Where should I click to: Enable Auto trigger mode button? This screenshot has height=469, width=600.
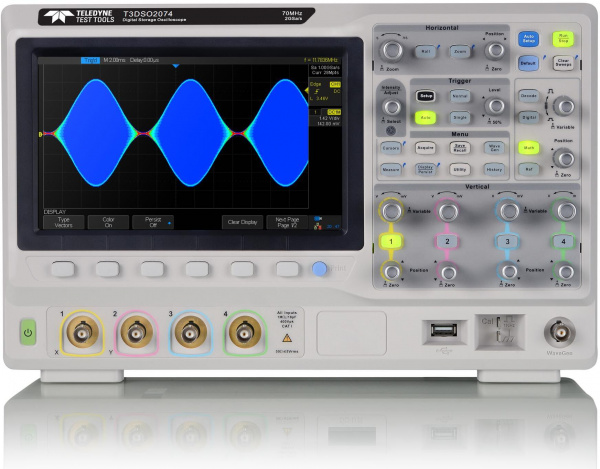(426, 117)
